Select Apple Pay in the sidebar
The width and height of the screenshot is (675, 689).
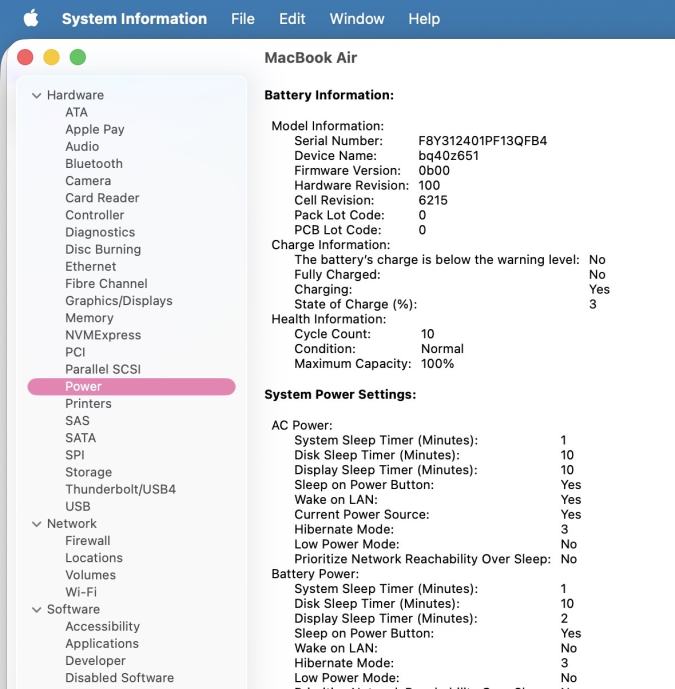click(x=95, y=130)
